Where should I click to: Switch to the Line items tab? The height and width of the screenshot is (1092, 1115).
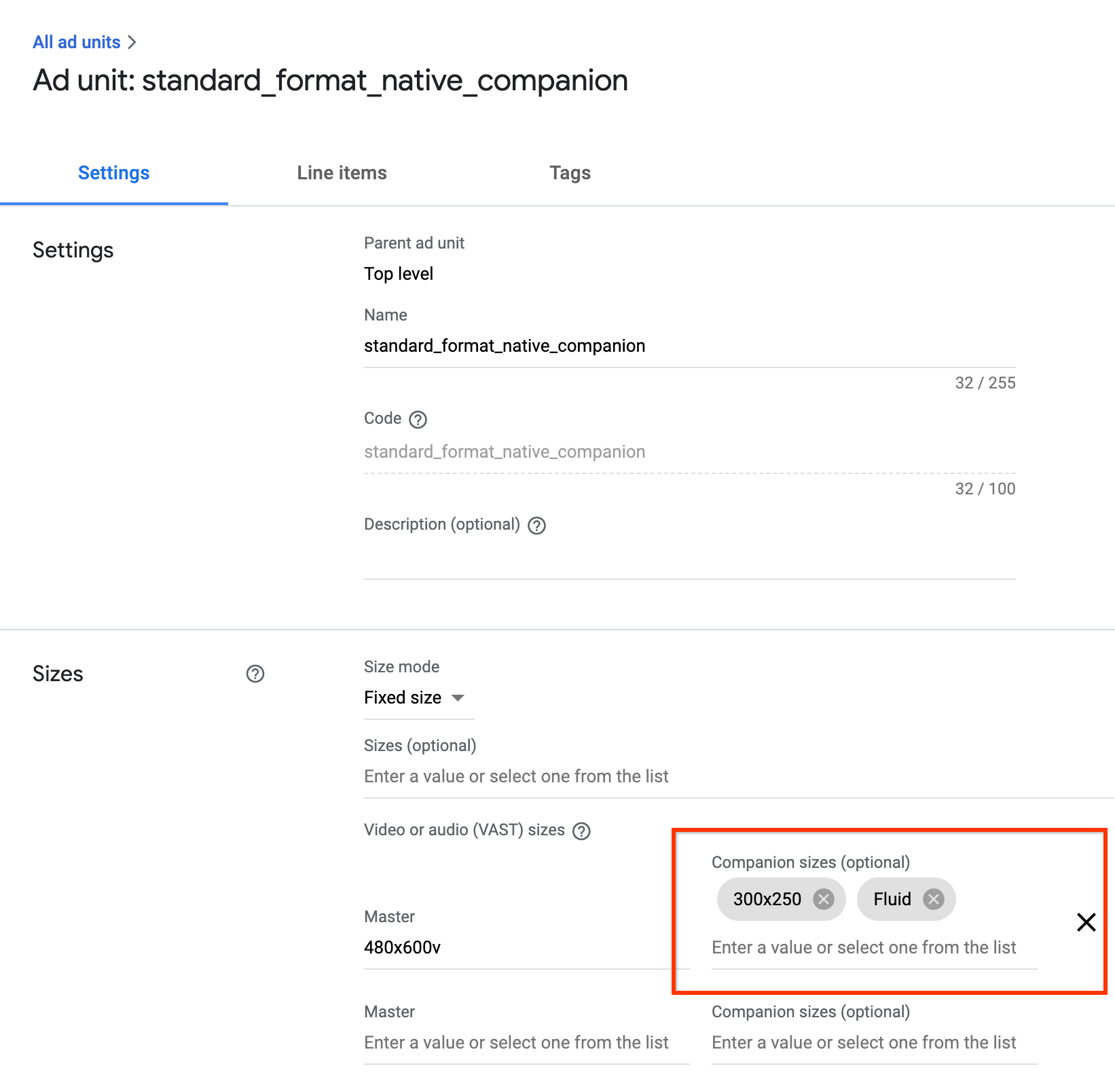point(341,172)
